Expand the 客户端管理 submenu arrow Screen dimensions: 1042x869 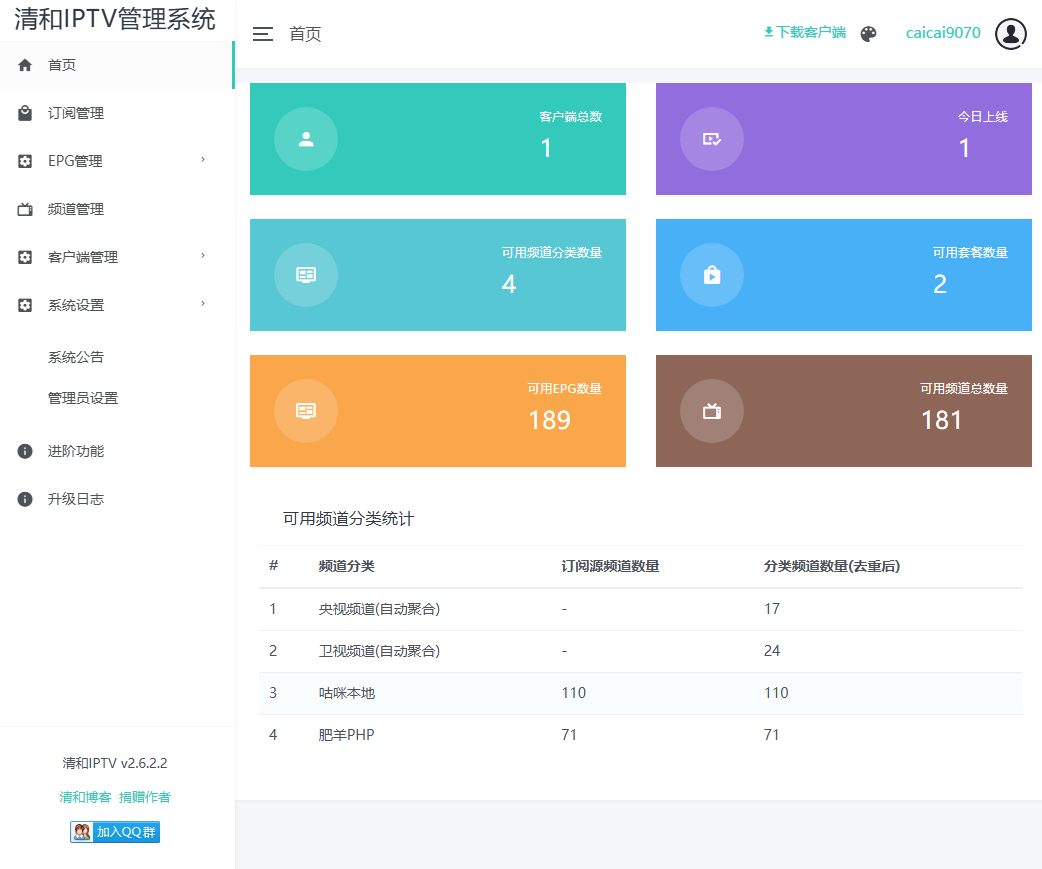203,256
